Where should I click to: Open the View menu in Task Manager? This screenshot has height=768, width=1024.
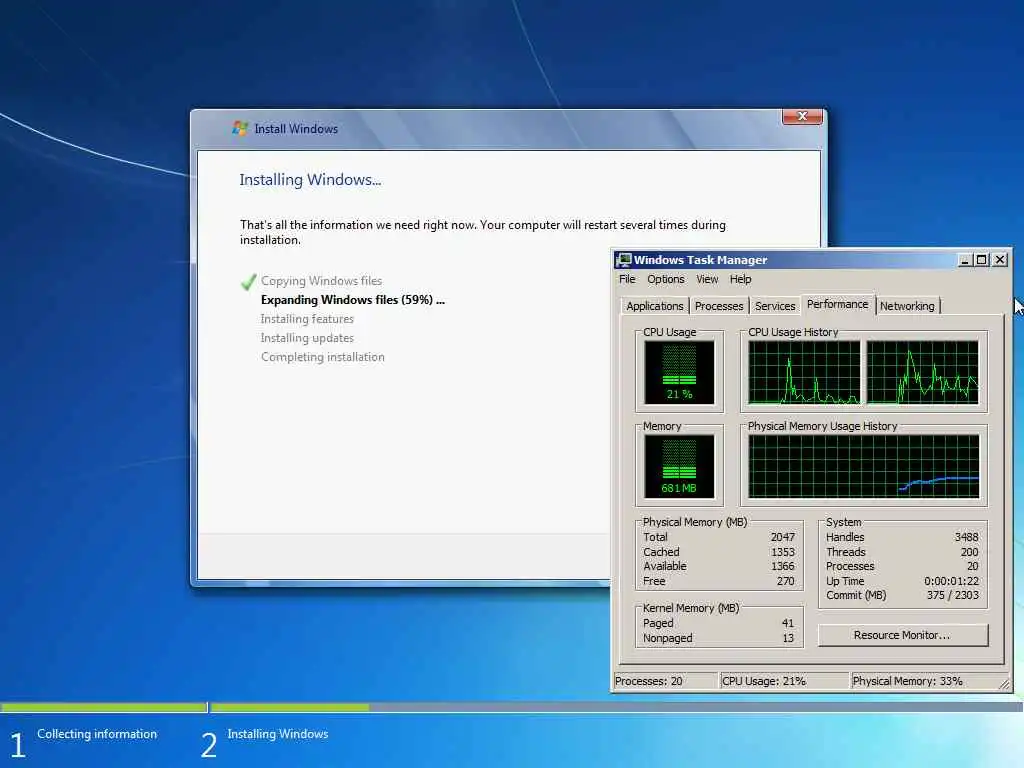tap(707, 279)
